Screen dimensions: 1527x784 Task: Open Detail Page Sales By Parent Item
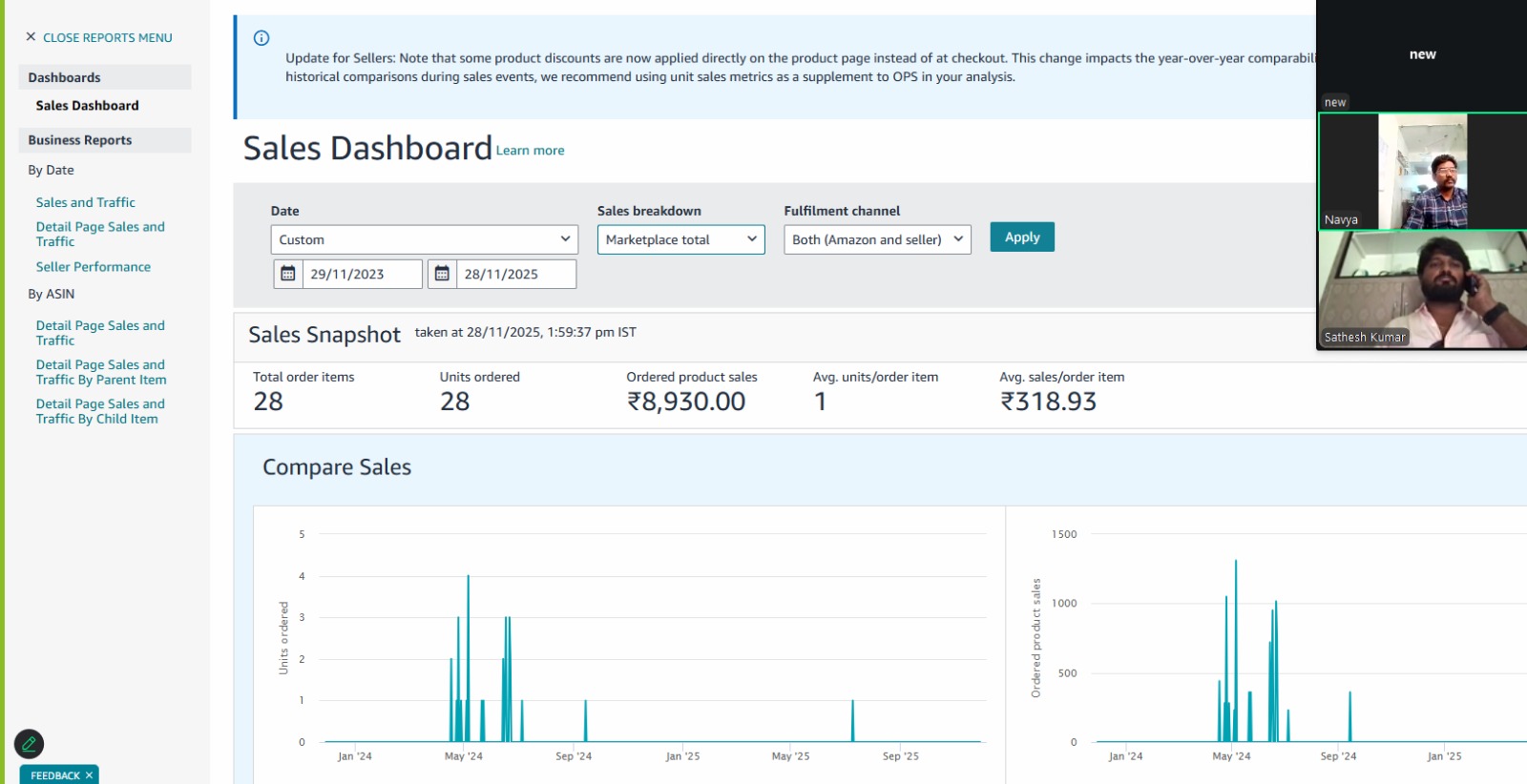click(x=100, y=372)
